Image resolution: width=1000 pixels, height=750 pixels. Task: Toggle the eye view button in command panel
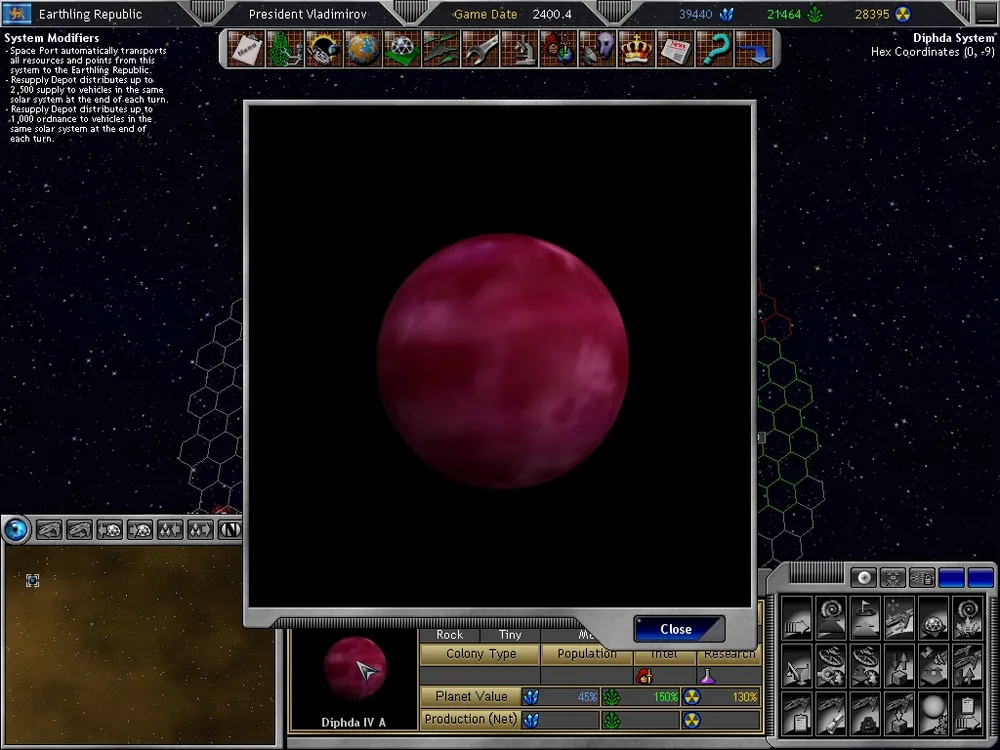coord(863,578)
